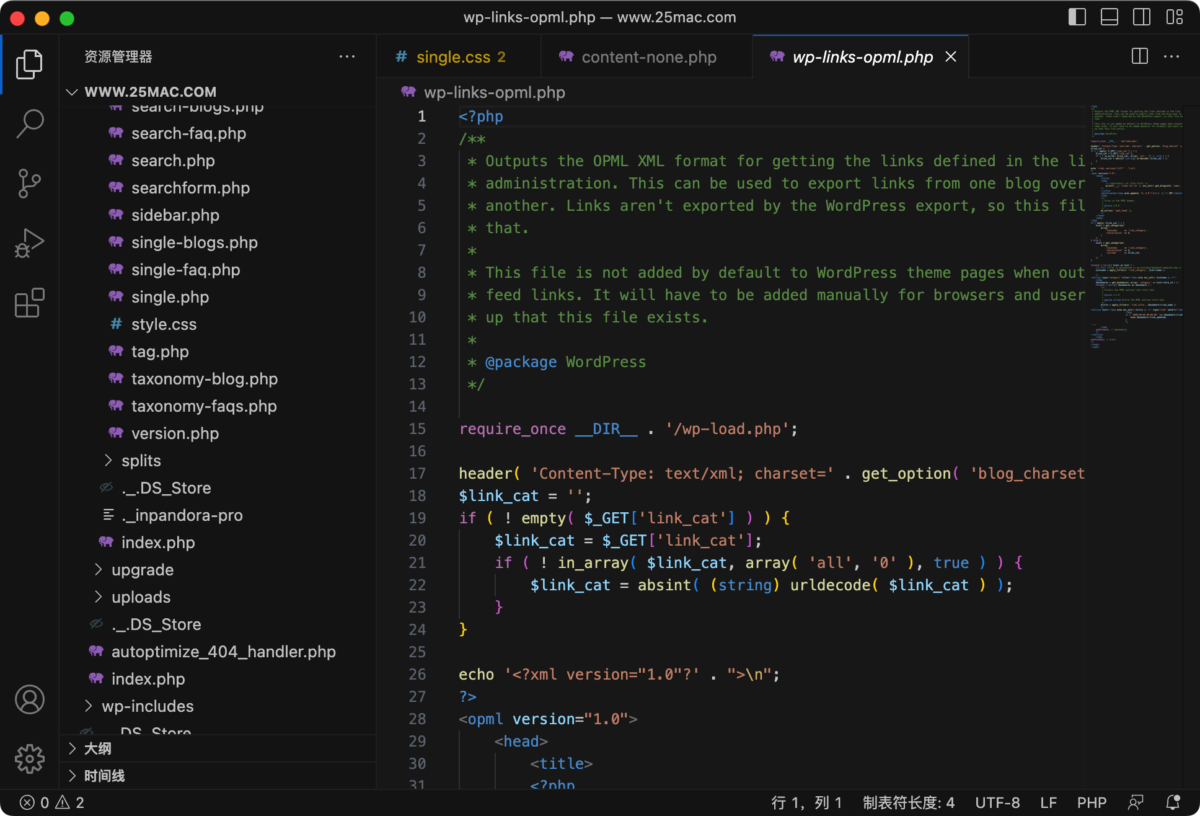Open the Explorer view in activity bar

pos(29,65)
